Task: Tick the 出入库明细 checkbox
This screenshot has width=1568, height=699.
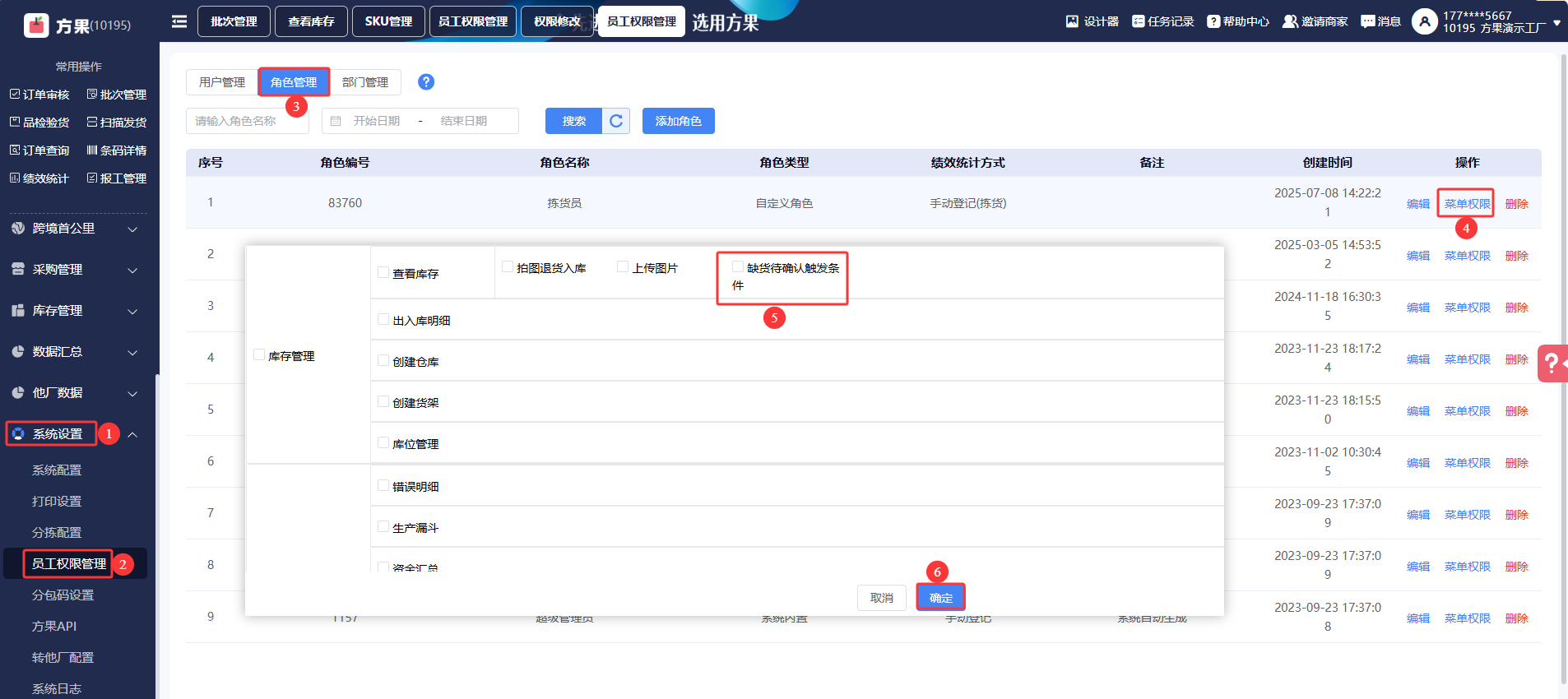Action: coord(383,320)
